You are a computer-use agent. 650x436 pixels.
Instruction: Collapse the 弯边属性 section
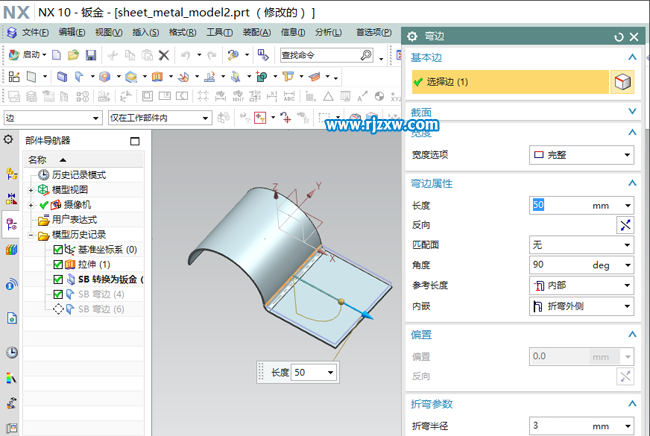point(632,183)
